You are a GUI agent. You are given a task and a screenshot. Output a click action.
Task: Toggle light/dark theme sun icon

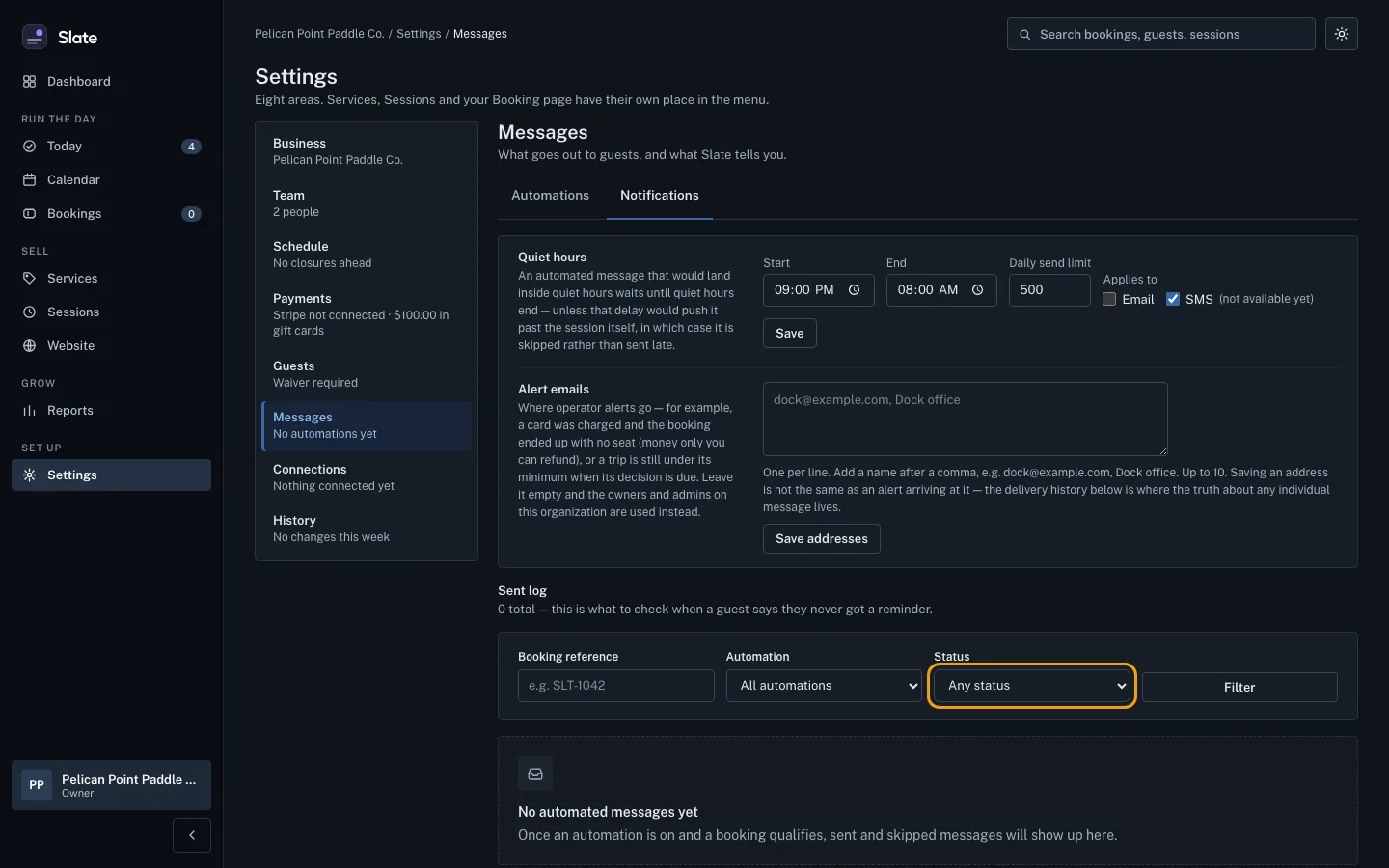1341,34
